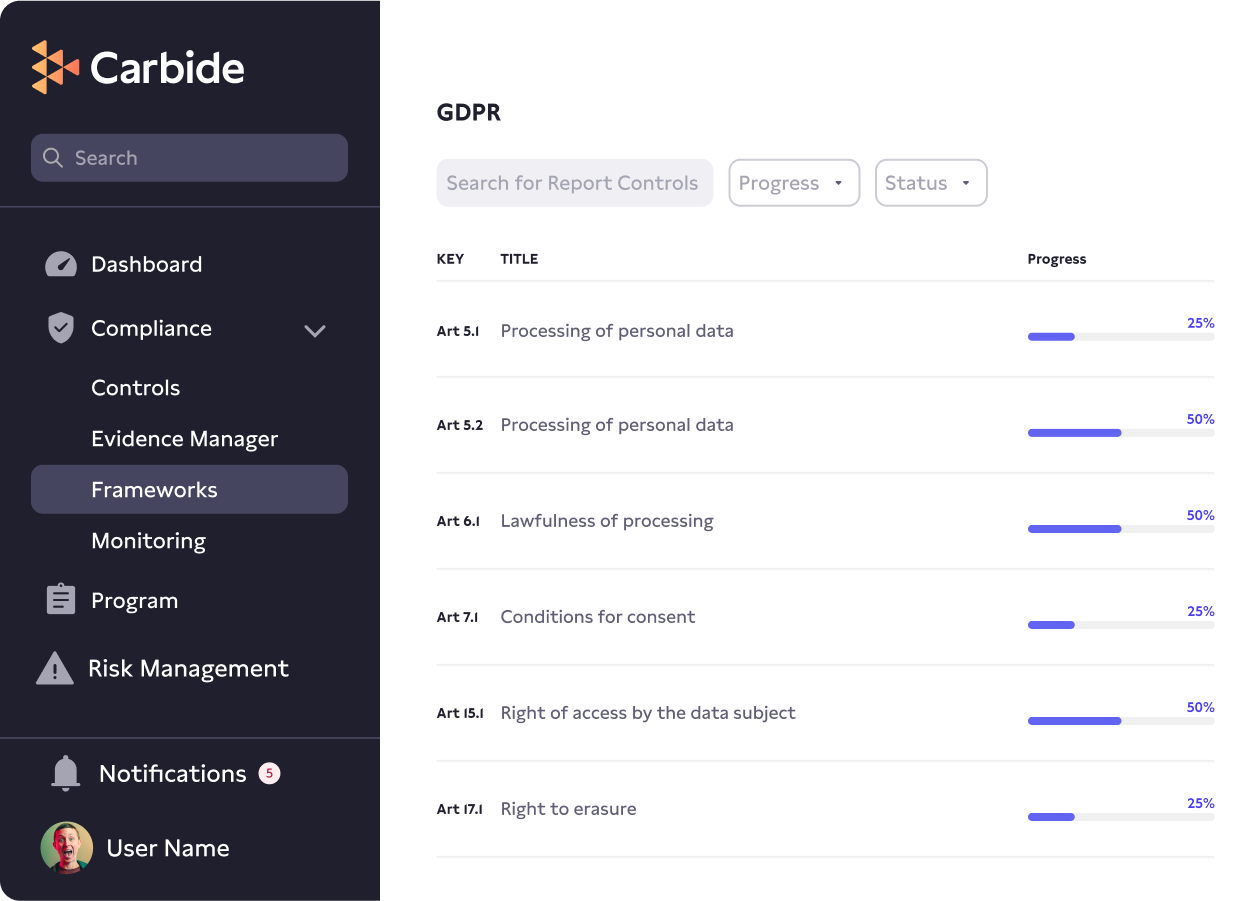Click the Search for Report Controls field
The image size is (1260, 901).
(x=574, y=182)
